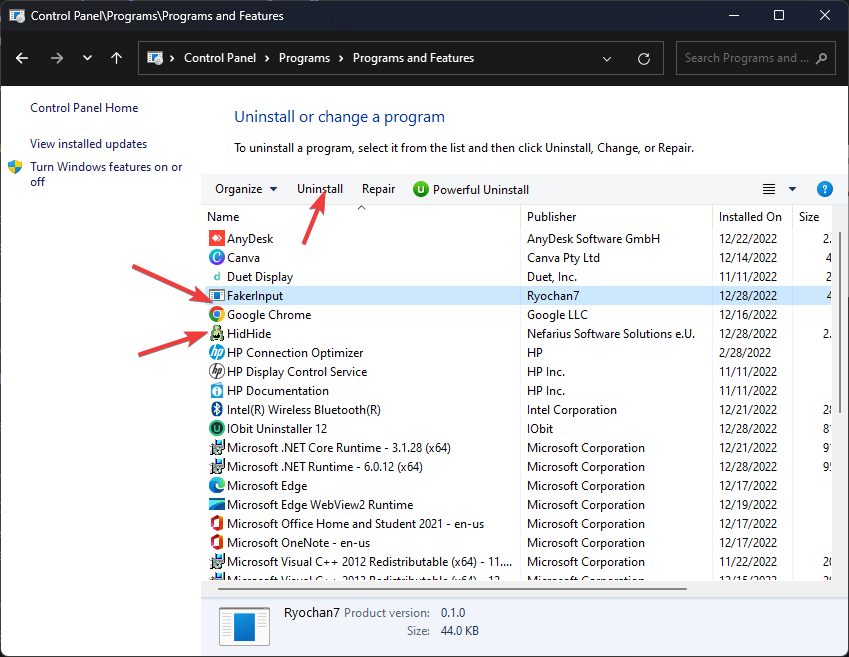Sort list by Publisher column header
The image size is (849, 657).
tap(552, 217)
